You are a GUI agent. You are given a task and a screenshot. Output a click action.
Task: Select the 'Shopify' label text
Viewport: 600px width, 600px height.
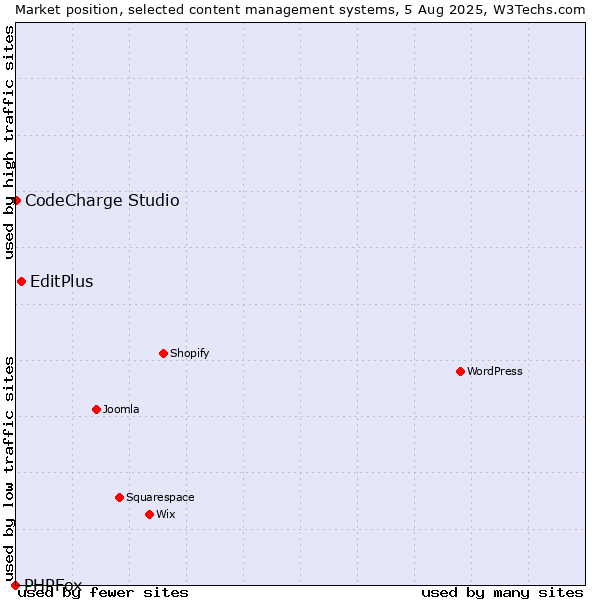(190, 353)
